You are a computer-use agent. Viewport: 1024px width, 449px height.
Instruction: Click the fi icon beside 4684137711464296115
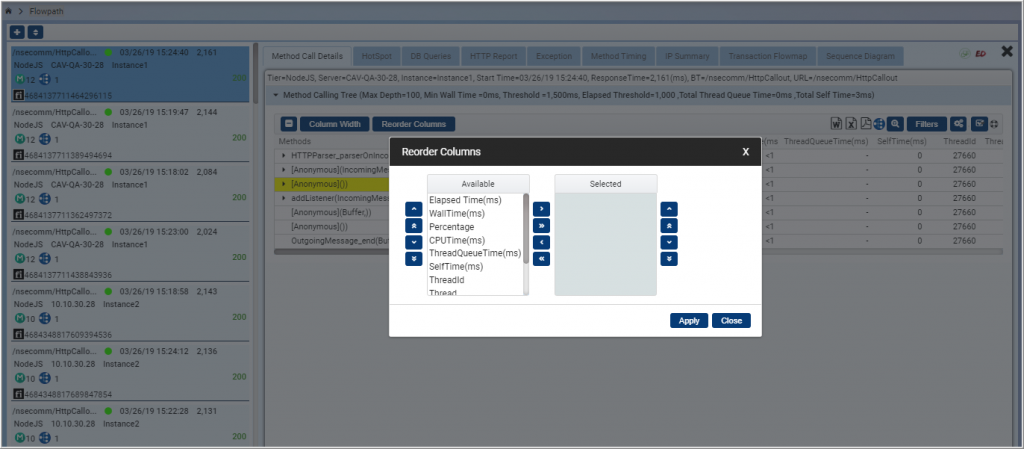(x=18, y=96)
